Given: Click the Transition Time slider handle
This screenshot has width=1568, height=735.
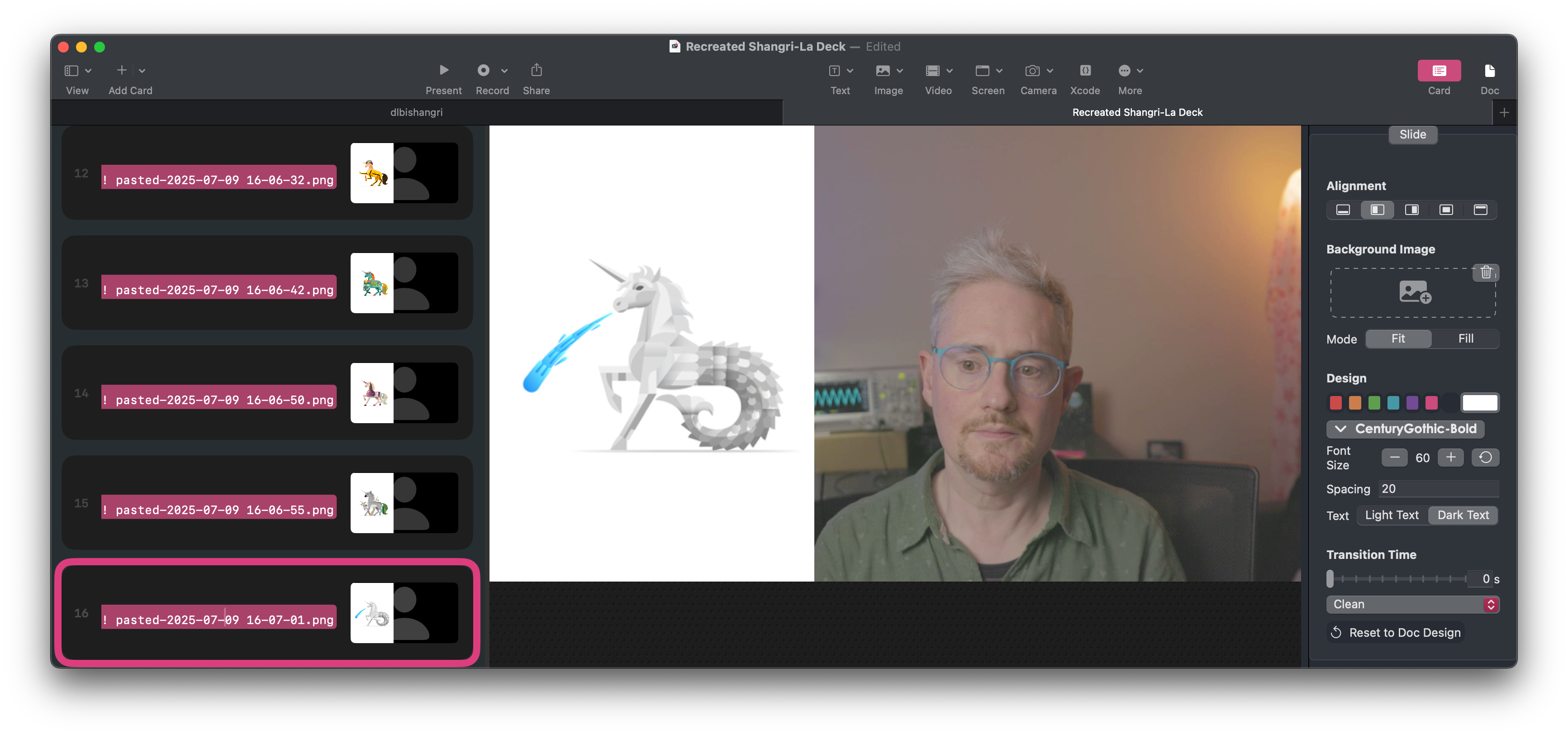Looking at the screenshot, I should point(1330,578).
